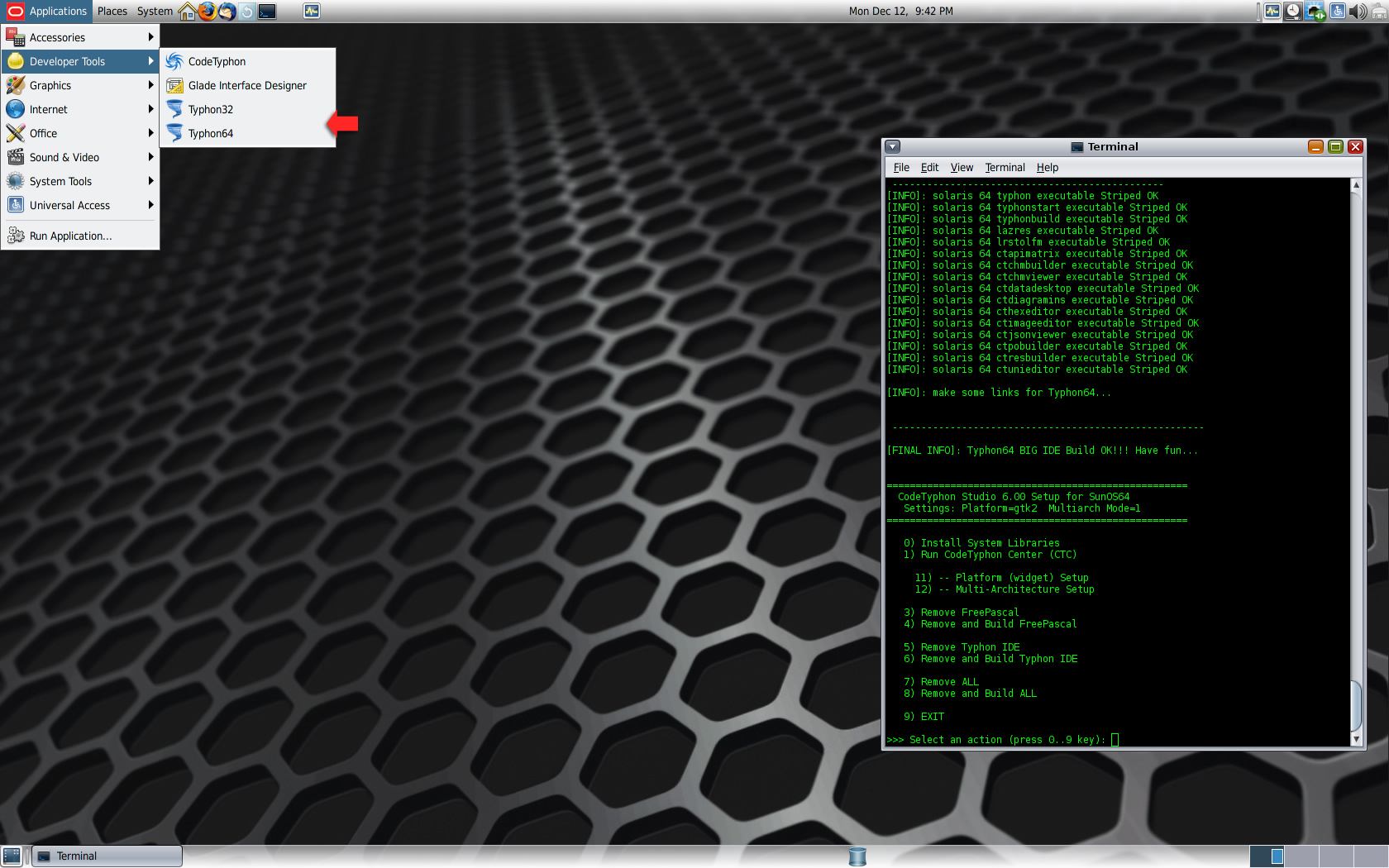Open the Universal Access category
This screenshot has width=1389, height=868.
80,205
